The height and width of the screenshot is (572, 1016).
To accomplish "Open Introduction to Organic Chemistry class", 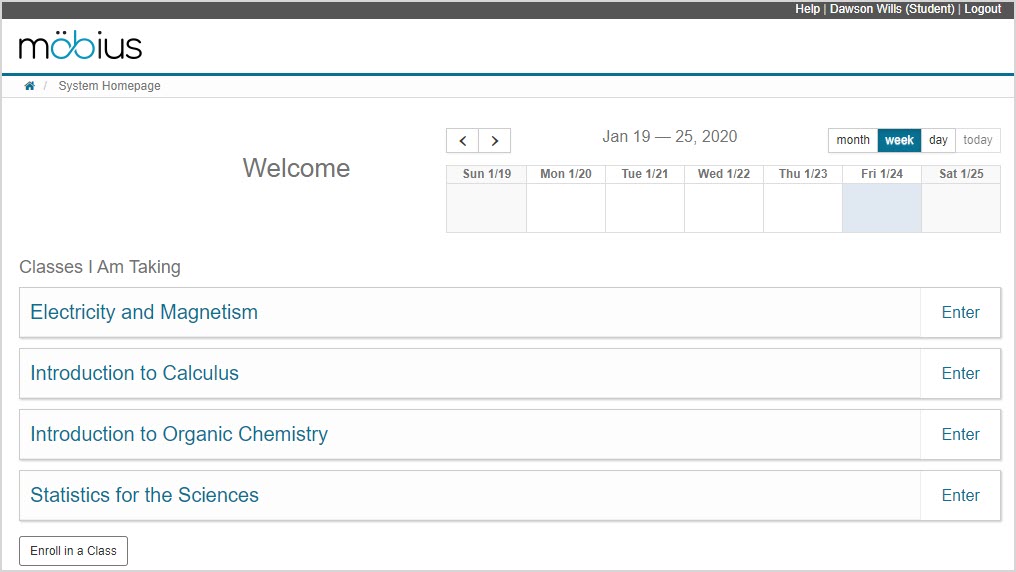I will click(179, 434).
